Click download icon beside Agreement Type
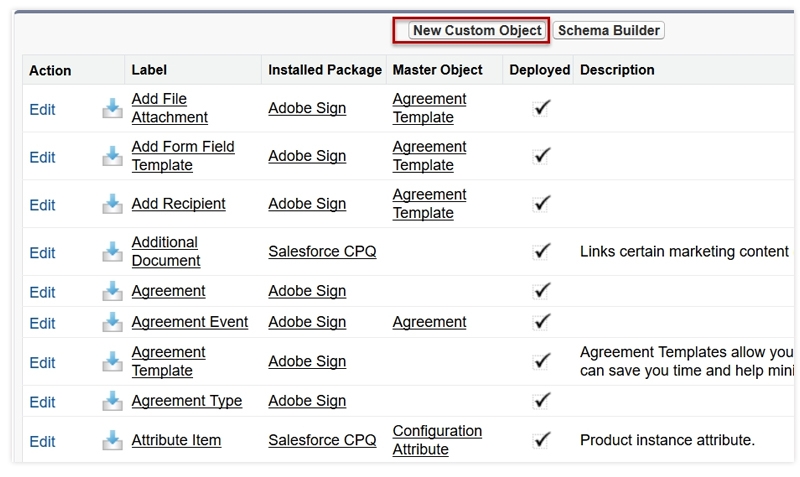The image size is (800, 477). [x=112, y=401]
